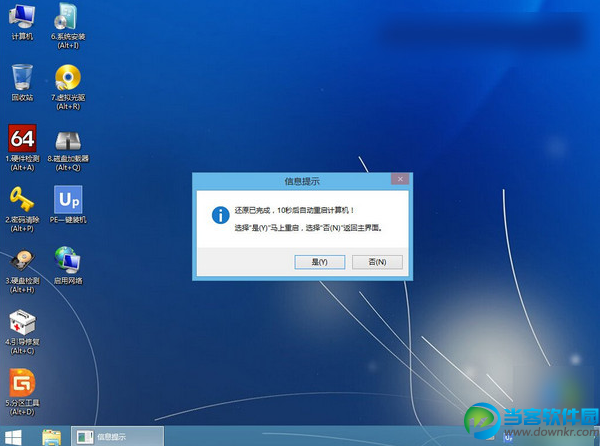Open 2.密码清除 key icon

22,209
